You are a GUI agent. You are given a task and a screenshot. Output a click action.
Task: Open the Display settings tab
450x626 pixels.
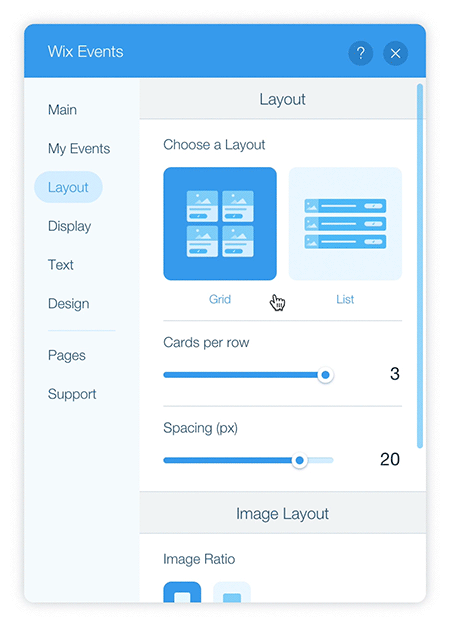[69, 226]
